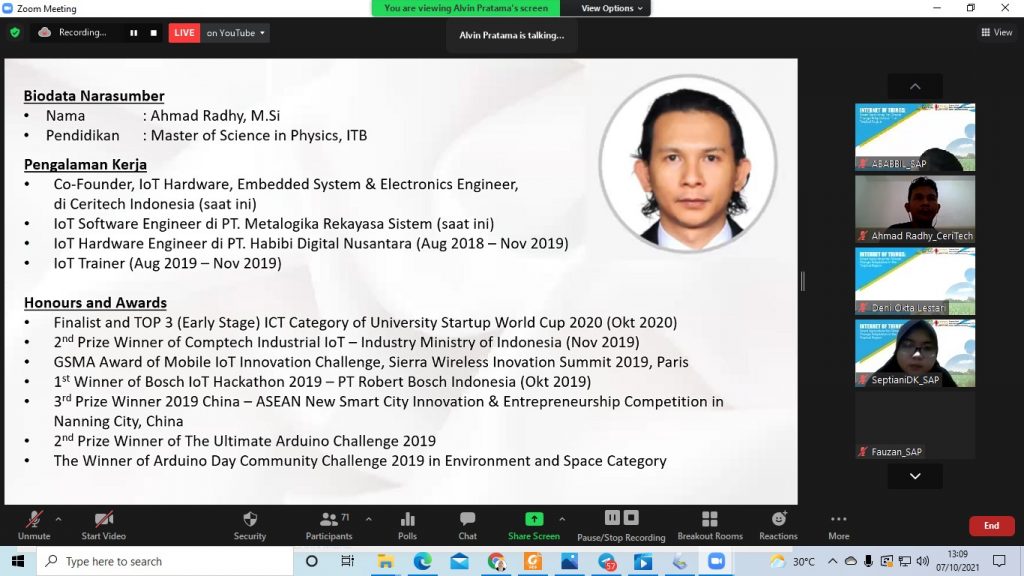Select the ABABBIL_SAP video thumbnail
The height and width of the screenshot is (576, 1024).
[915, 137]
